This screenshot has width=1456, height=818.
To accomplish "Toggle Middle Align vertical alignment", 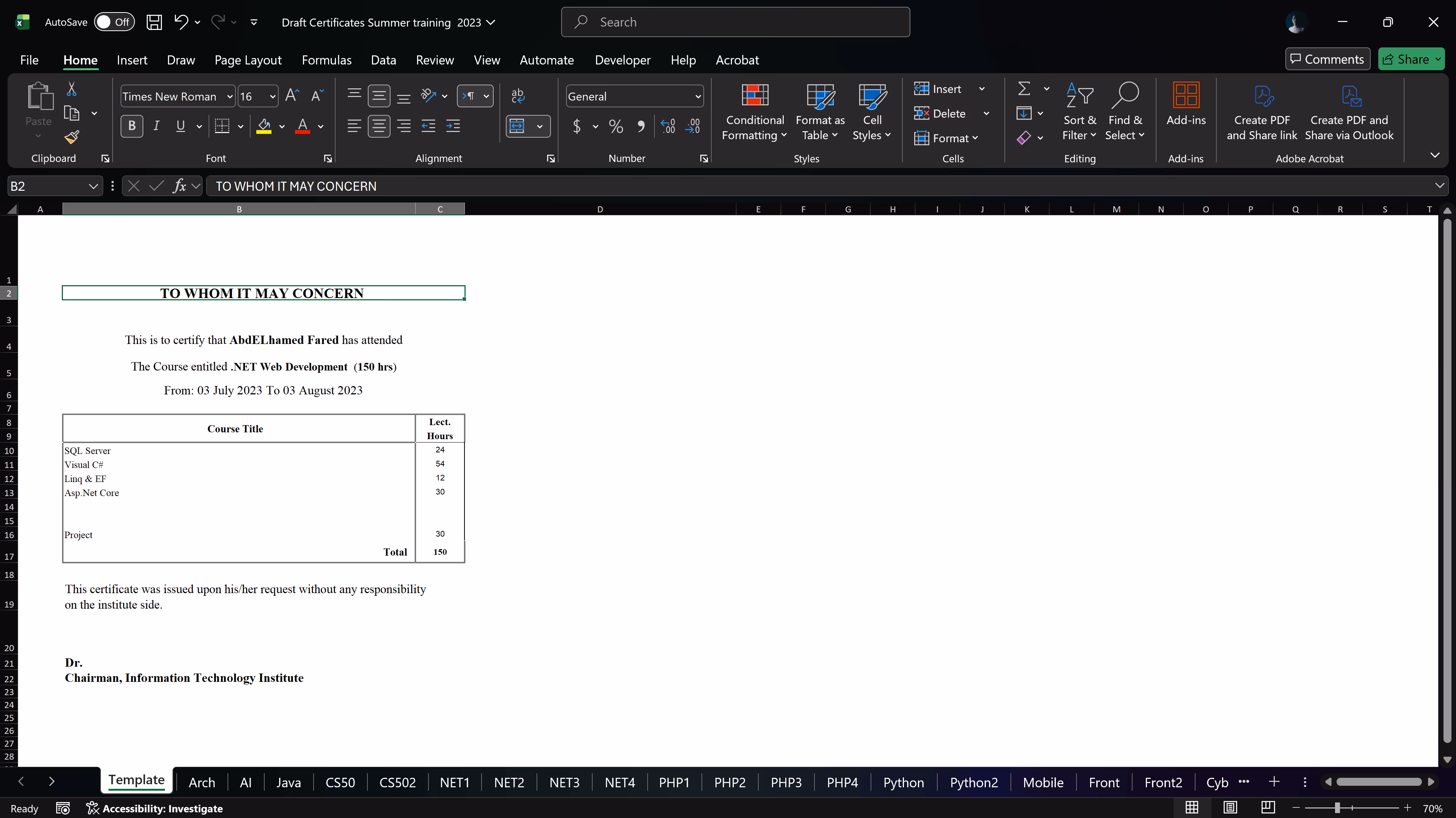I will pyautogui.click(x=379, y=96).
